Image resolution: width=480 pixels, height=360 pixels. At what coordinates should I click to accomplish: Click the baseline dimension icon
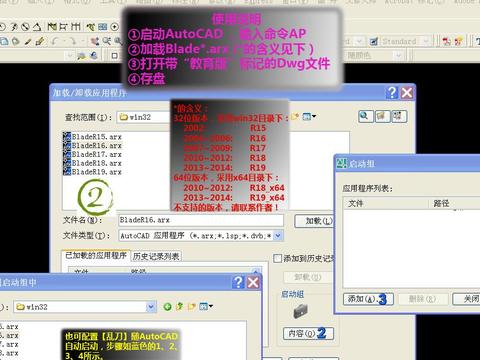63,27
